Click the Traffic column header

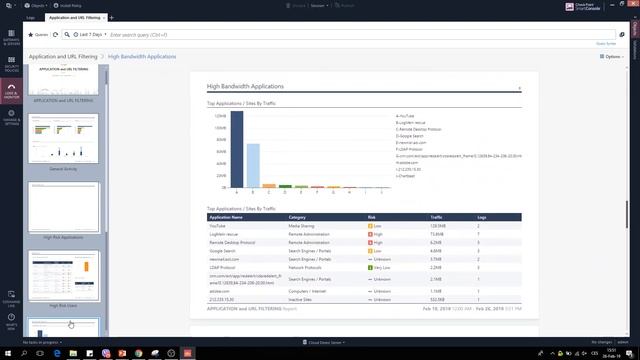tap(436, 218)
